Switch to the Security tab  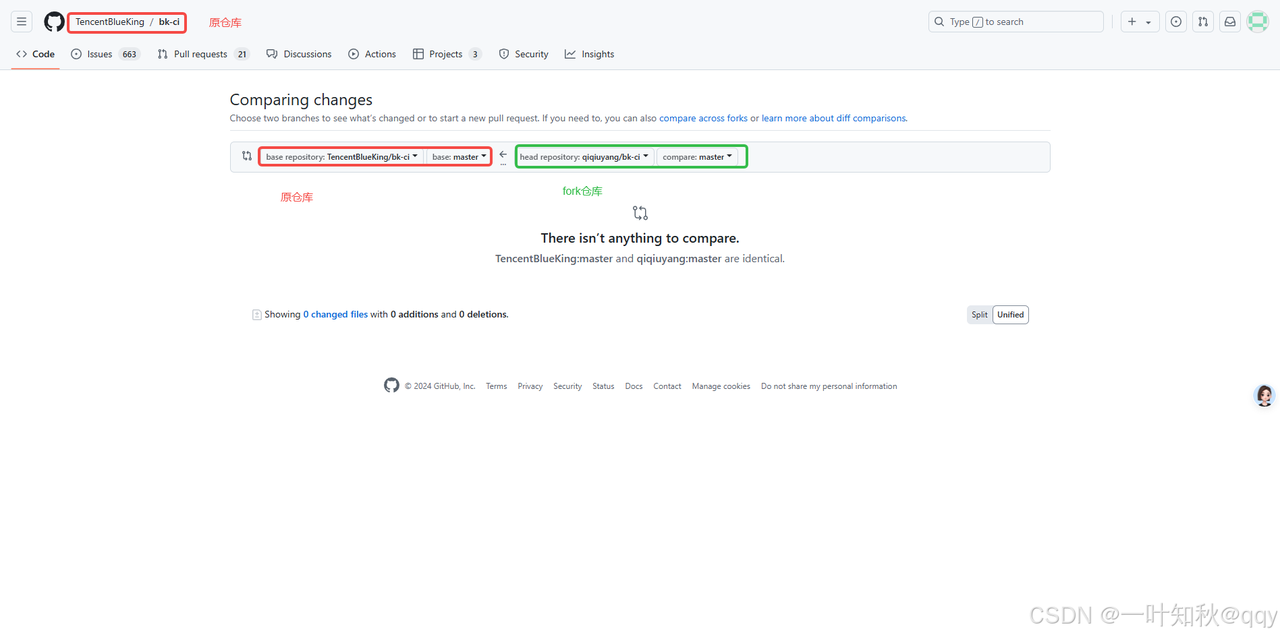click(524, 54)
